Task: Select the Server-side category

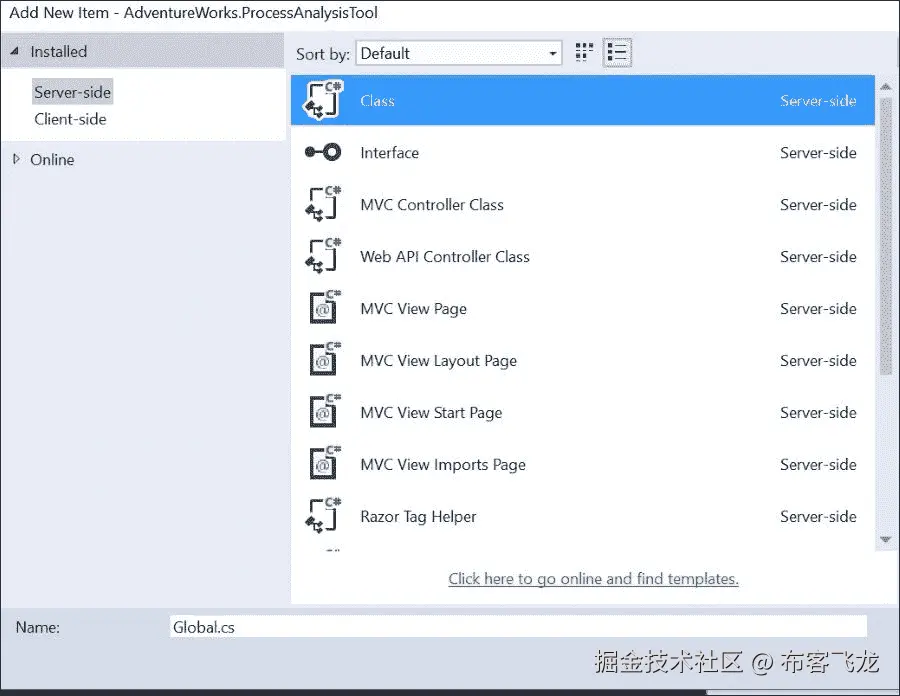Action: click(x=72, y=91)
